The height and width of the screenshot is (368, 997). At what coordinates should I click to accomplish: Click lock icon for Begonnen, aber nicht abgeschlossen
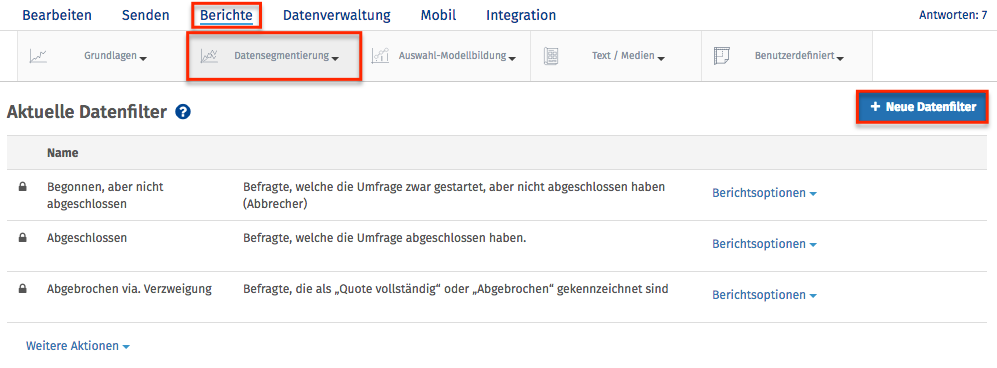coord(23,187)
